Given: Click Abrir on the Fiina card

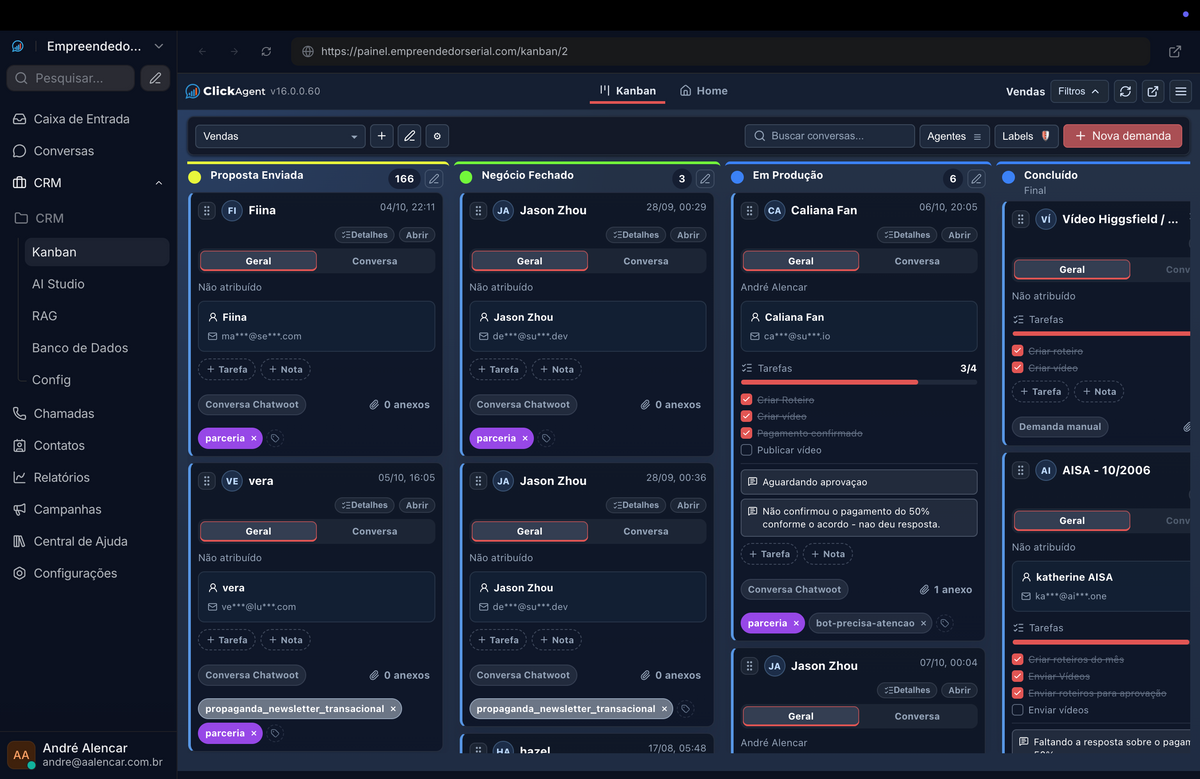Looking at the screenshot, I should (x=417, y=235).
